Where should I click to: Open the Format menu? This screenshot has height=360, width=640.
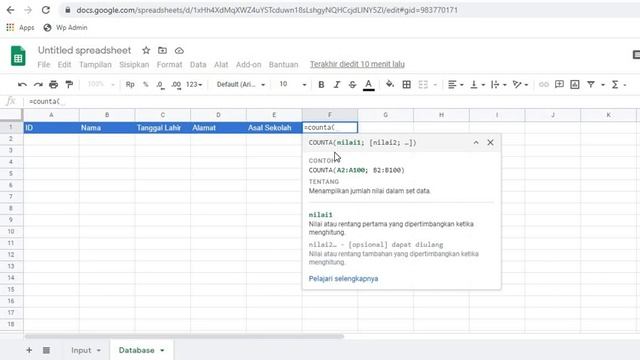coord(169,64)
